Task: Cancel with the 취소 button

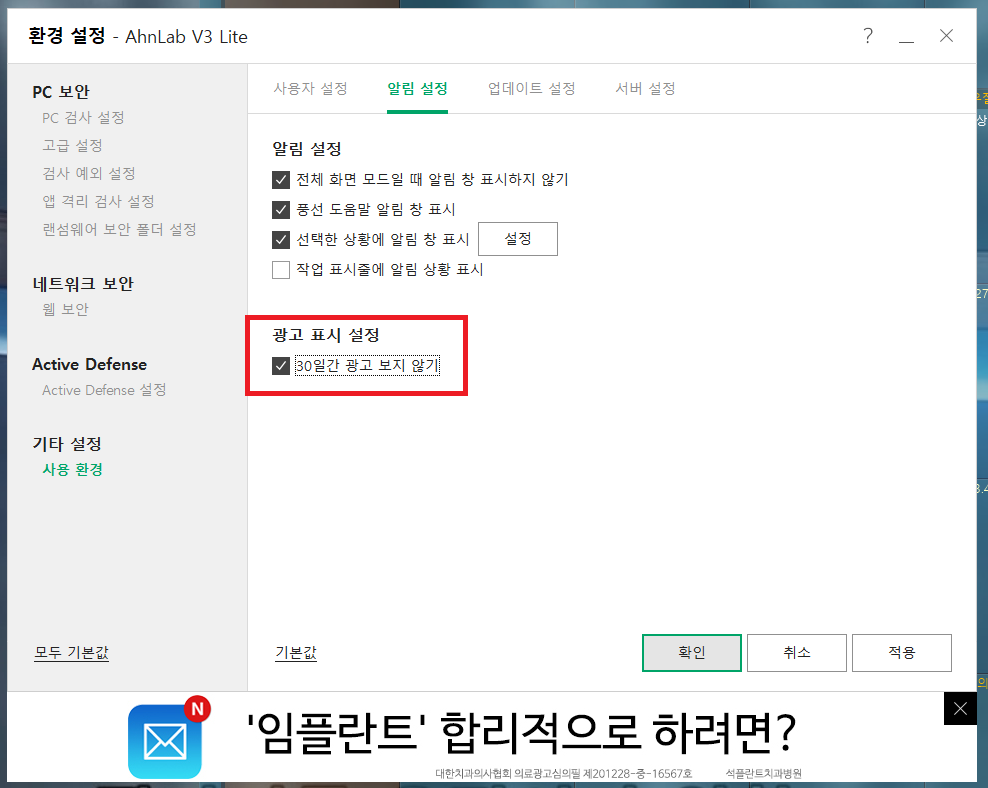Action: pyautogui.click(x=796, y=653)
